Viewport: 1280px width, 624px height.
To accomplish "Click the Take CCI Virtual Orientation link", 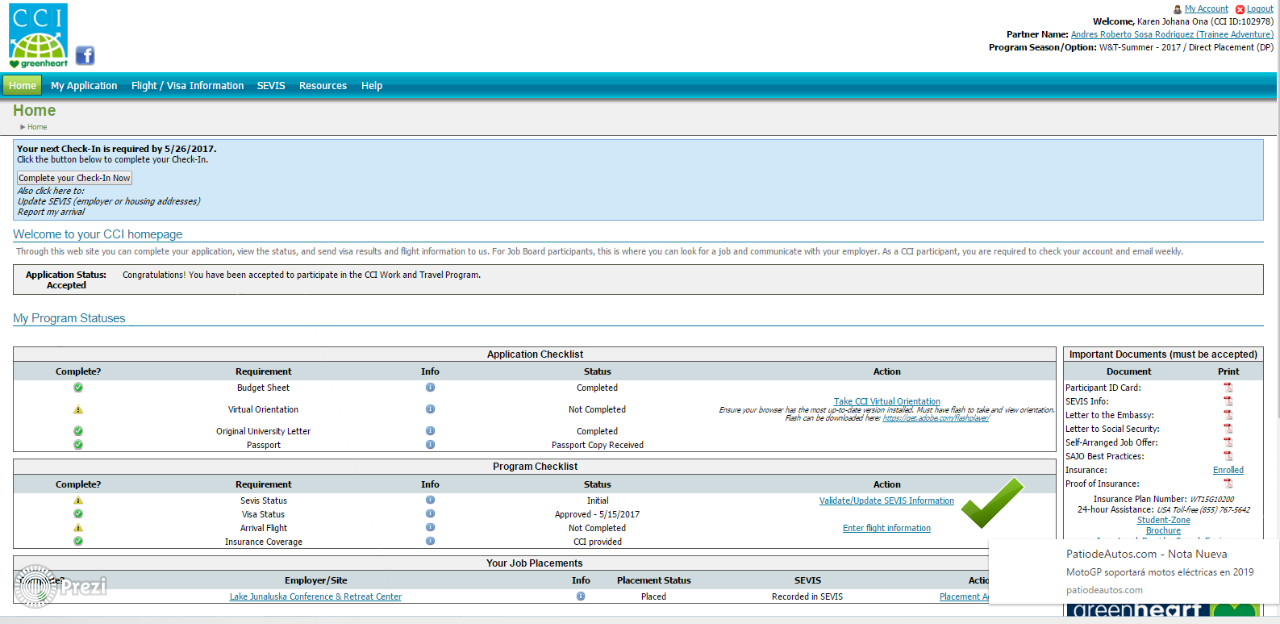I will 887,402.
